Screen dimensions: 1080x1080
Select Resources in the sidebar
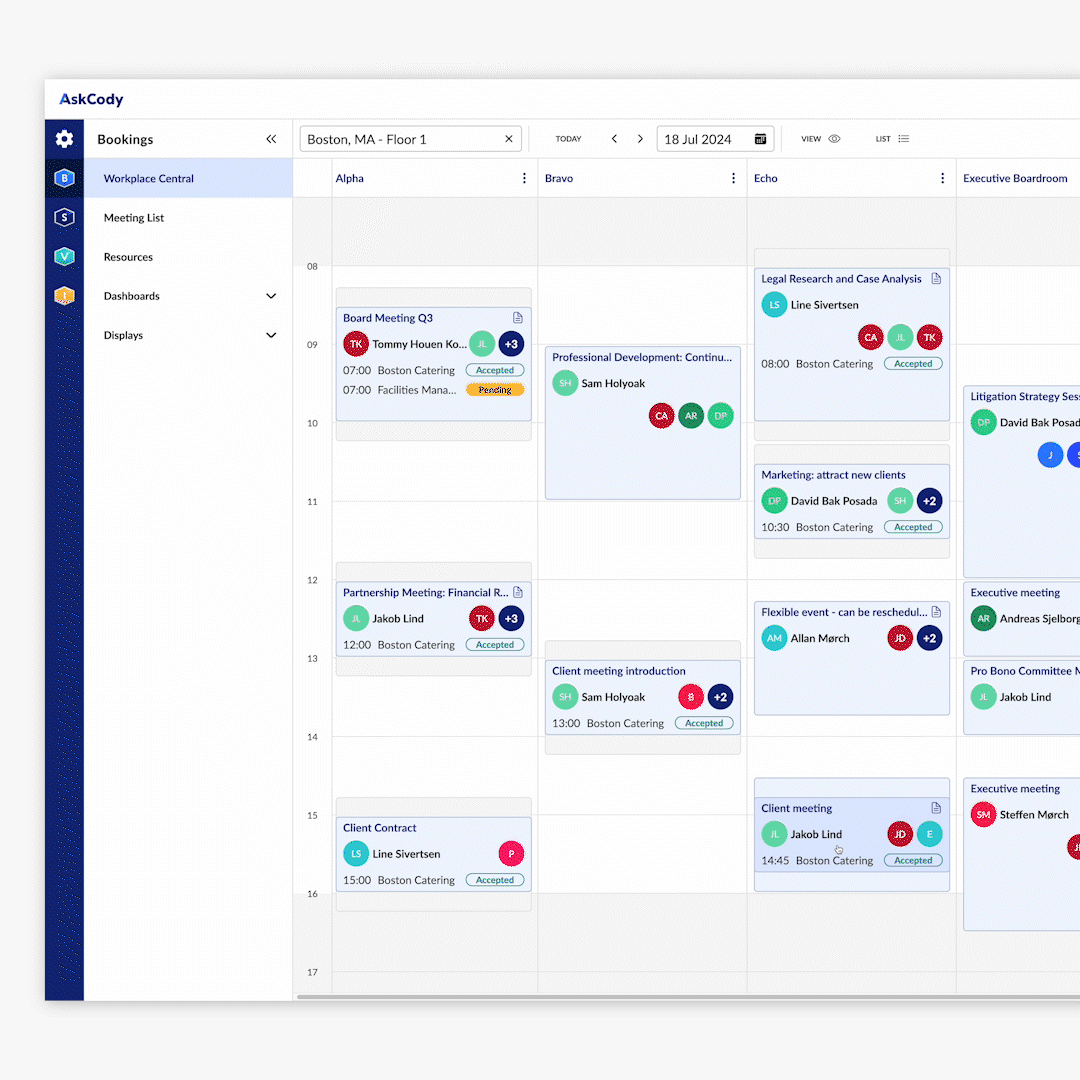coord(128,257)
